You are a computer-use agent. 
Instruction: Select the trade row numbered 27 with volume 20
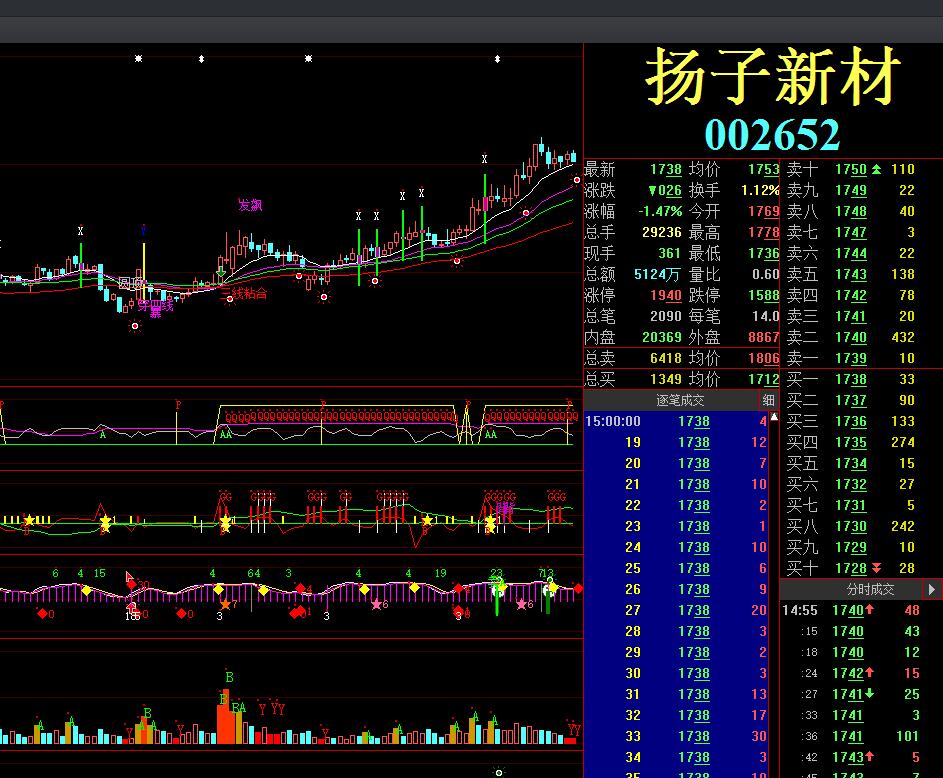pos(676,610)
